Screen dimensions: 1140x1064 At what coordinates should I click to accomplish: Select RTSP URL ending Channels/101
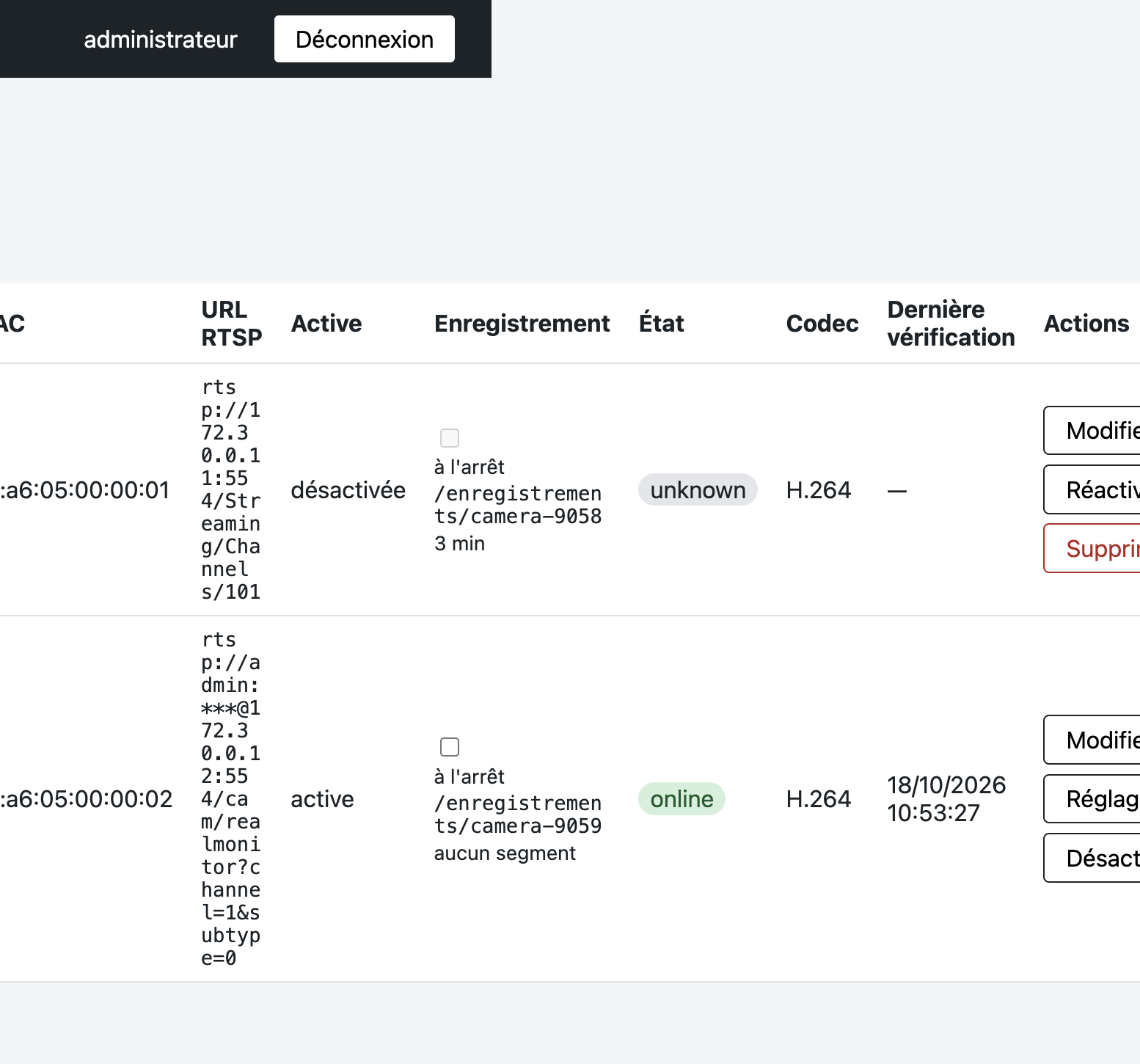pos(231,489)
